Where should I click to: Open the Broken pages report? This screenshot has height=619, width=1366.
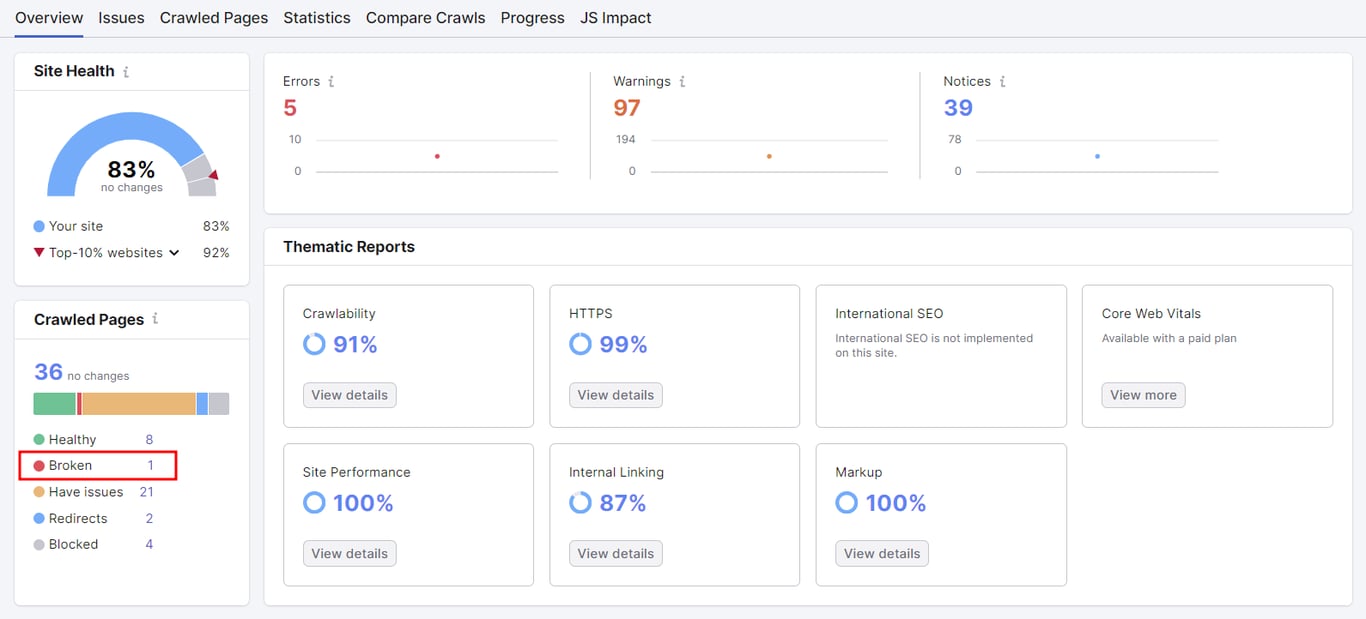point(73,465)
